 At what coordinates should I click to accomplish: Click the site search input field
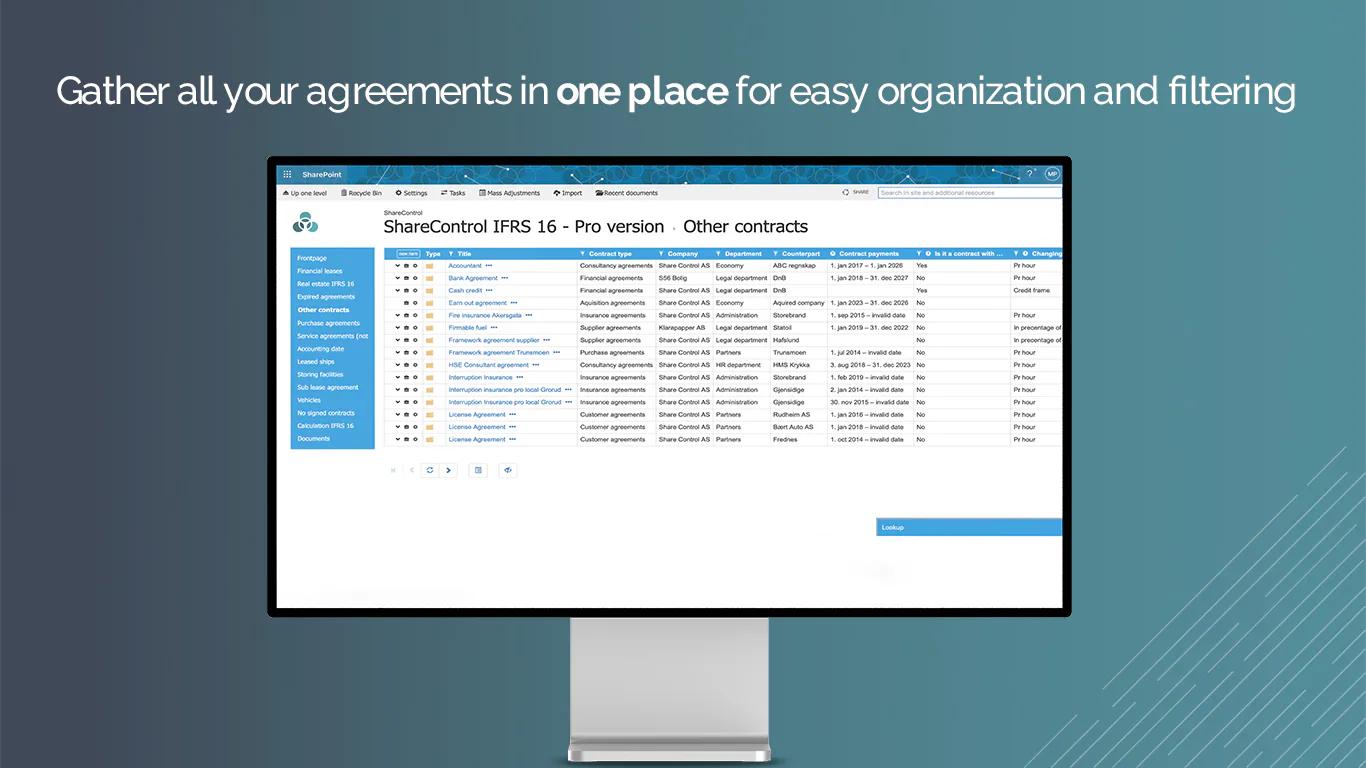(970, 192)
